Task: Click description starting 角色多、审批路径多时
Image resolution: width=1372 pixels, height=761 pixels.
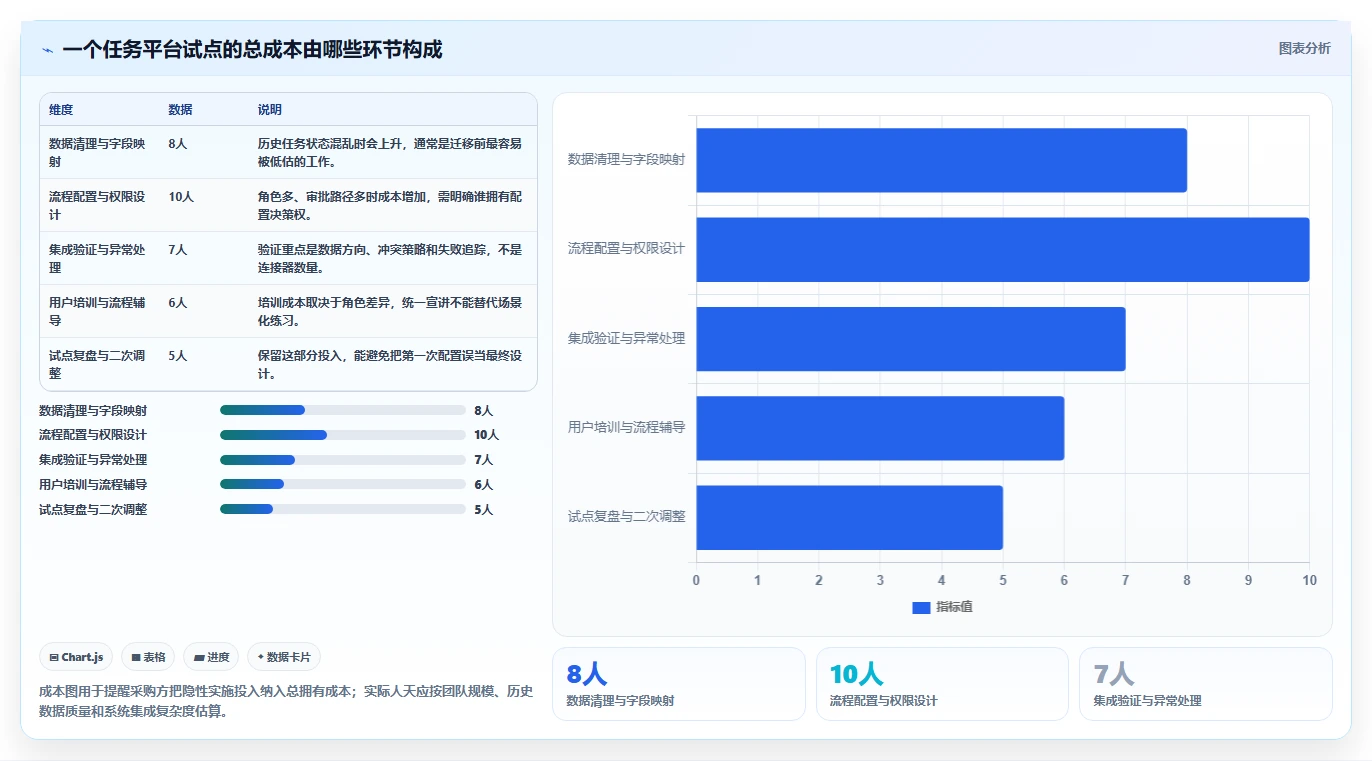Action: click(390, 206)
